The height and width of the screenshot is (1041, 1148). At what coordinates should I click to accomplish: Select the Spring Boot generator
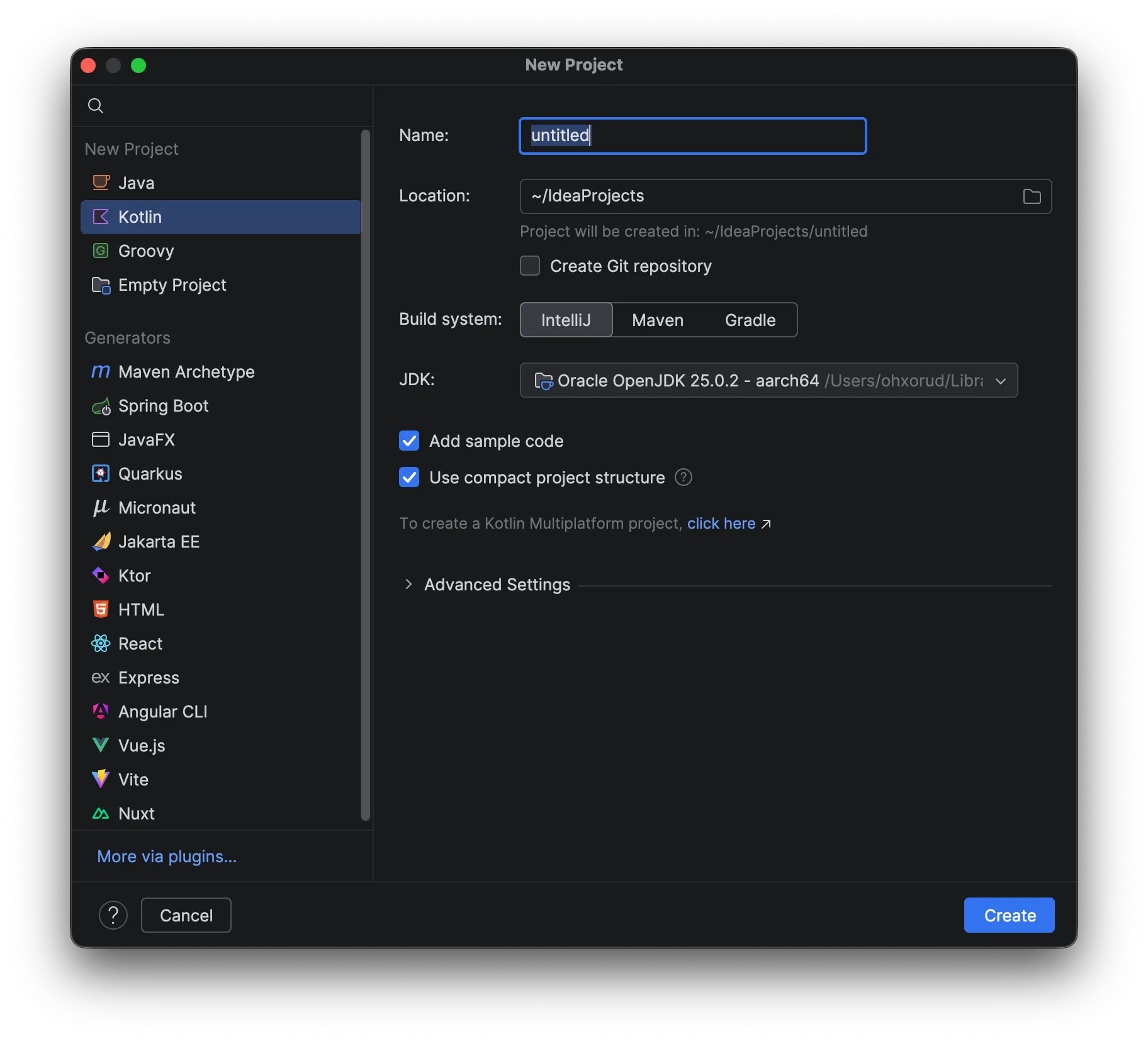[x=163, y=406]
